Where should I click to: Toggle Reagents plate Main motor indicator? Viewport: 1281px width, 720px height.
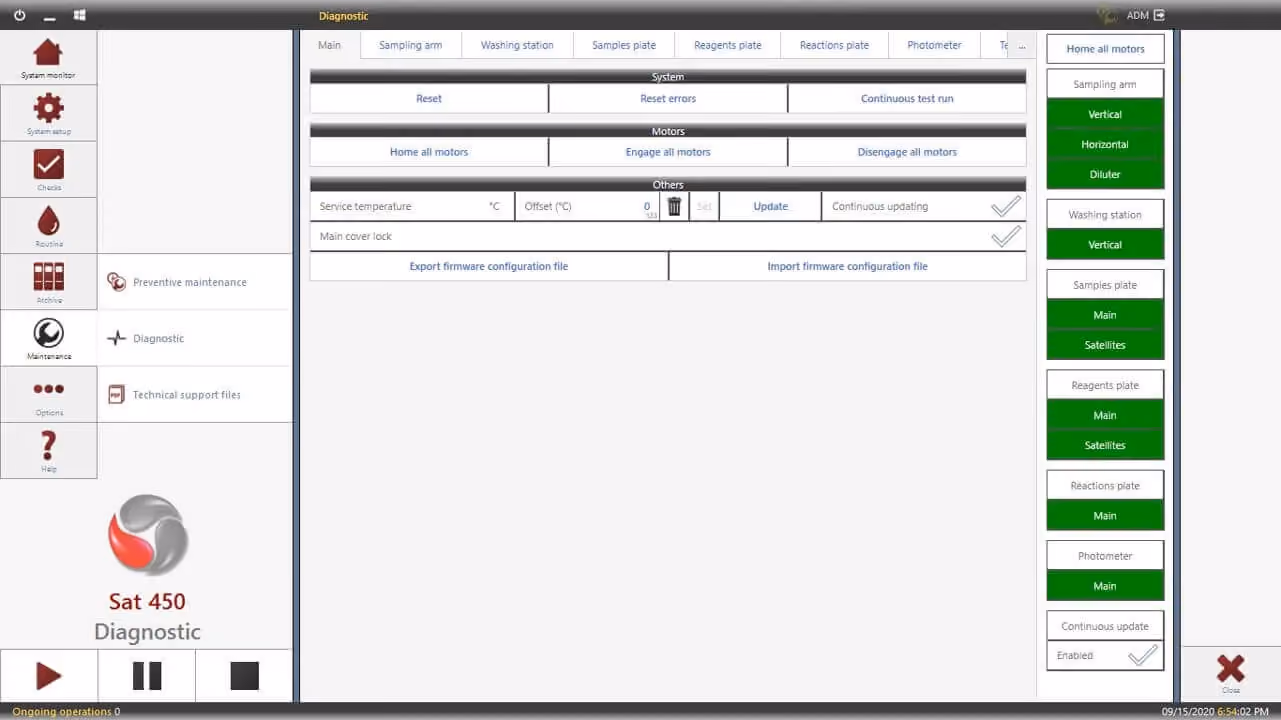(1105, 415)
